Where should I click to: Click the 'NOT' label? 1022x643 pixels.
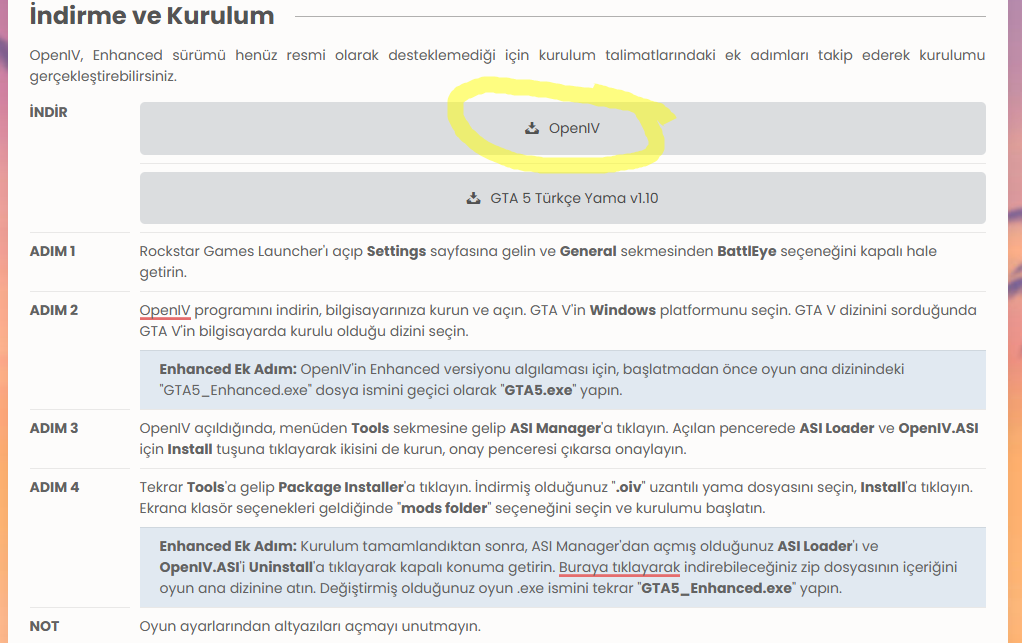coord(44,626)
